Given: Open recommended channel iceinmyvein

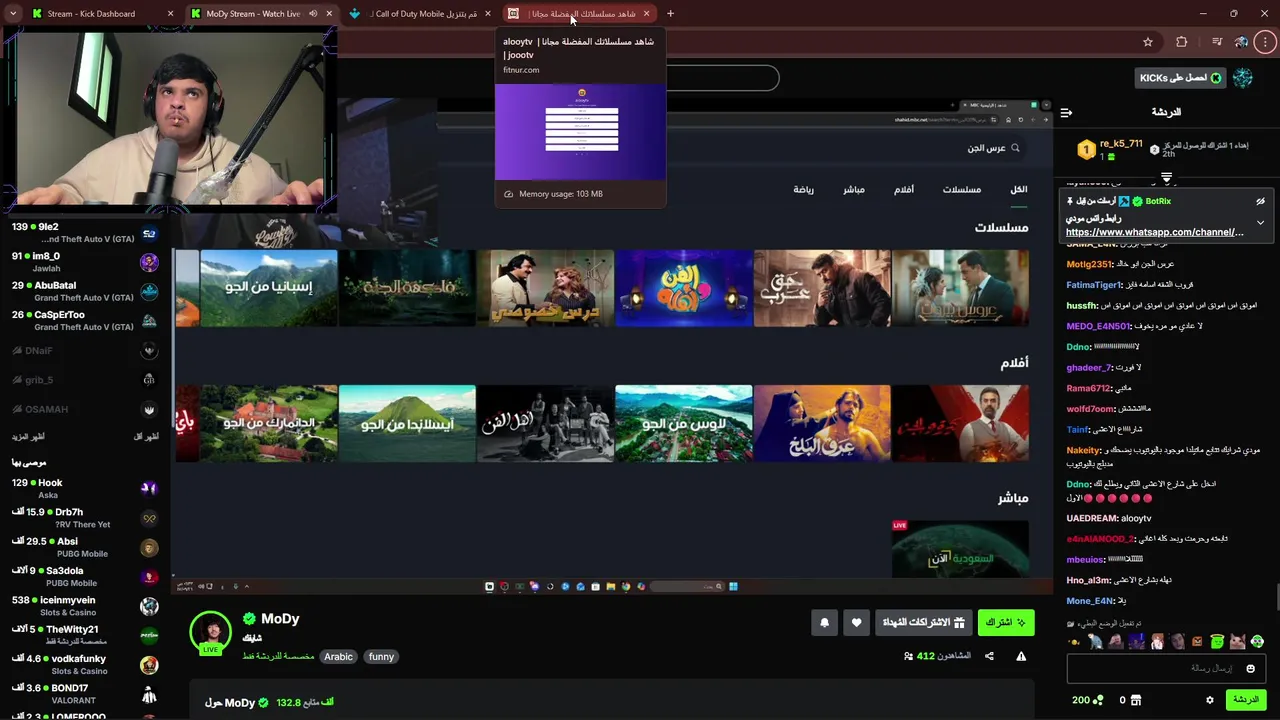Looking at the screenshot, I should tap(85, 606).
